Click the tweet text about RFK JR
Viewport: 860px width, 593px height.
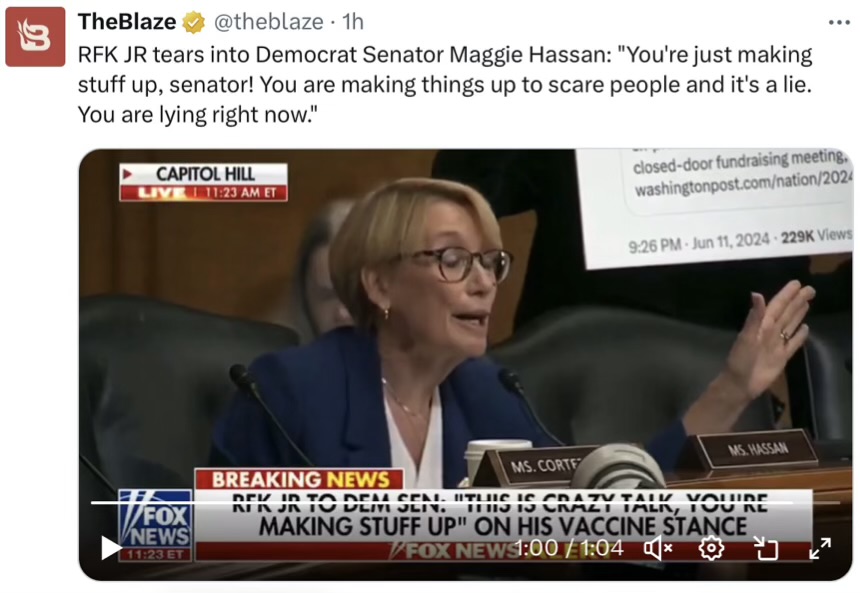point(445,84)
